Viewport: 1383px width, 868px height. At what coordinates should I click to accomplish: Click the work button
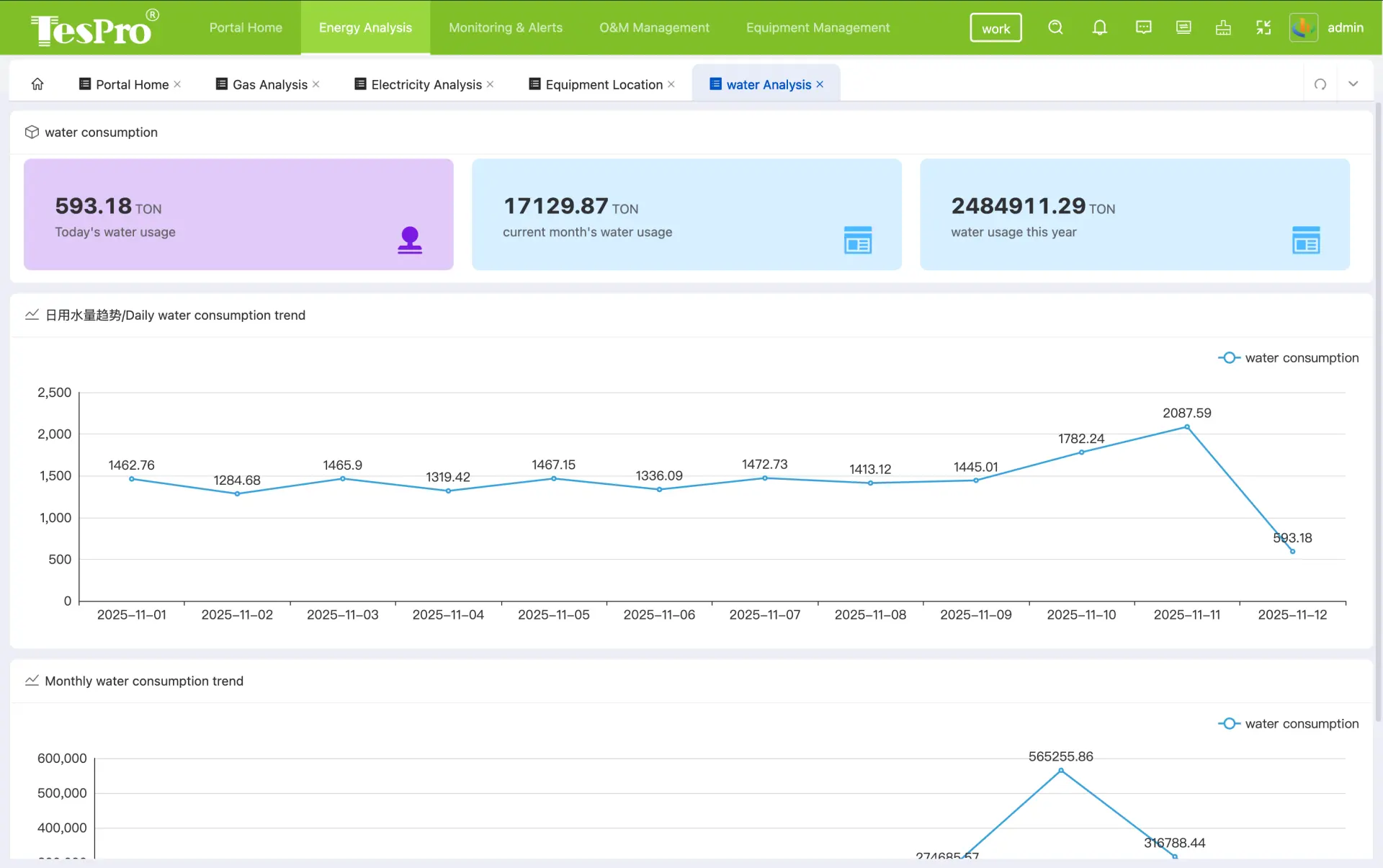pos(995,28)
